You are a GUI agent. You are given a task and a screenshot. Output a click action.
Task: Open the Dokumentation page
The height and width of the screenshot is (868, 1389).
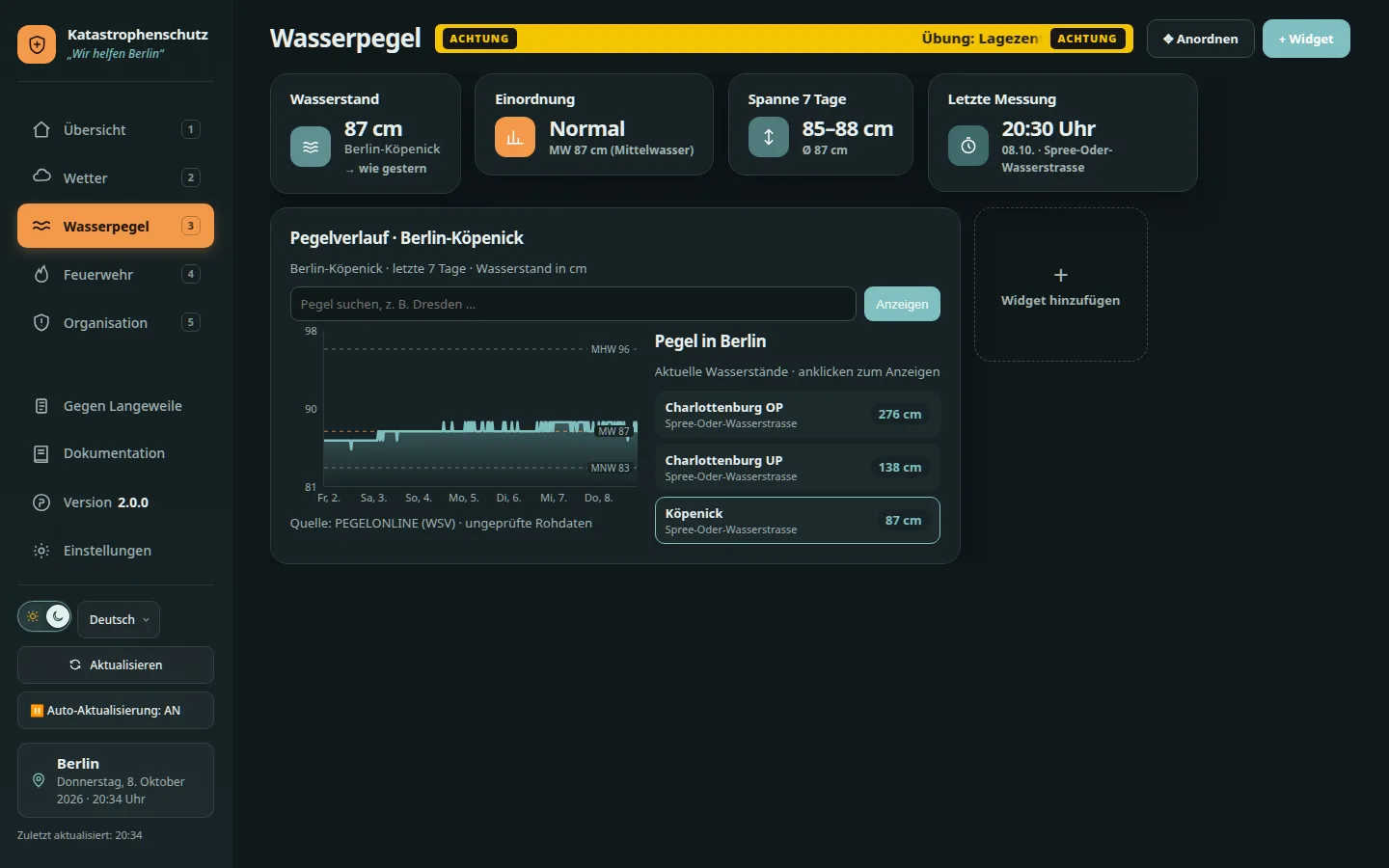pos(116,453)
